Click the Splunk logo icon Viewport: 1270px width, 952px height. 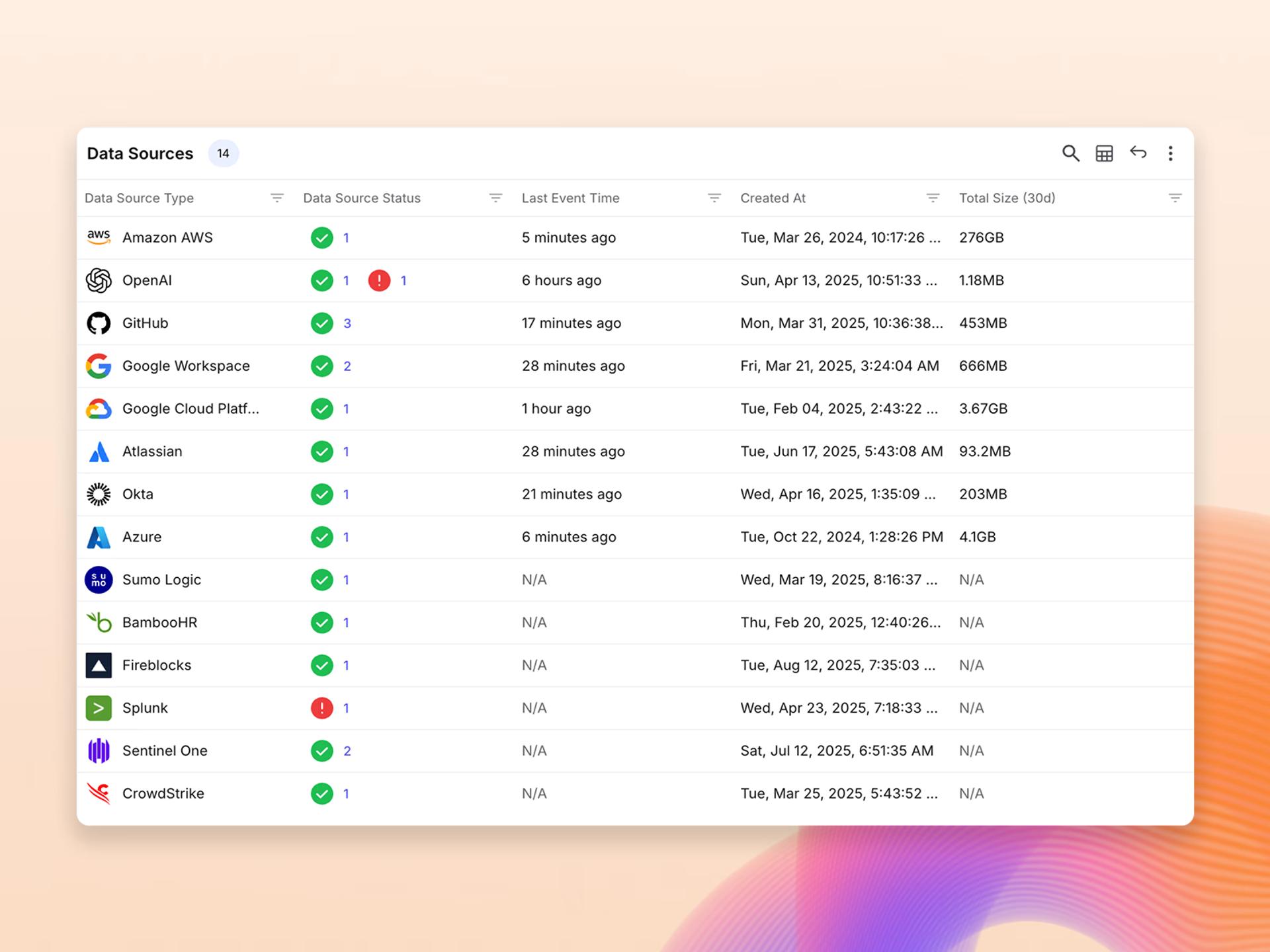coord(99,708)
